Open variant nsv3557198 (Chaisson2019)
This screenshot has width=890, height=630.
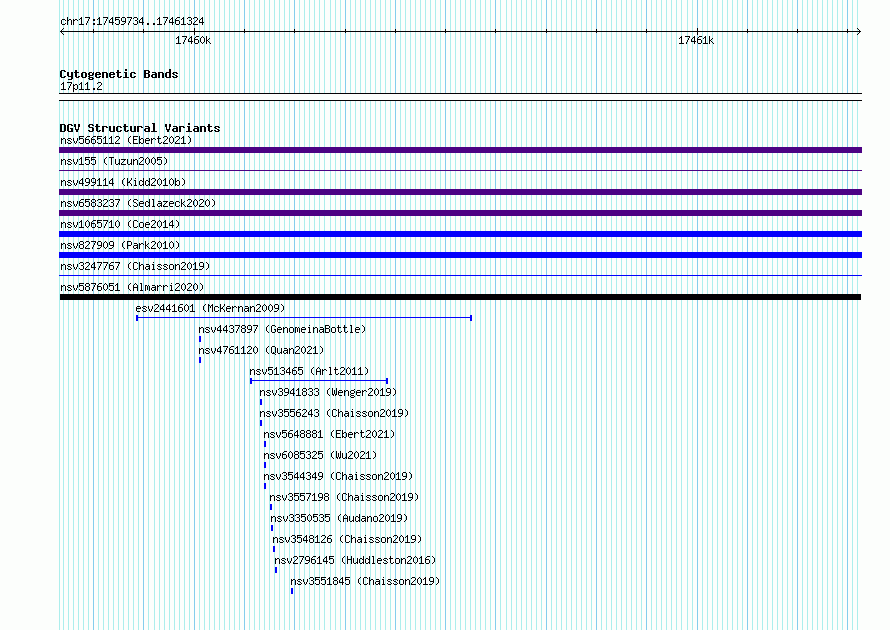[344, 497]
